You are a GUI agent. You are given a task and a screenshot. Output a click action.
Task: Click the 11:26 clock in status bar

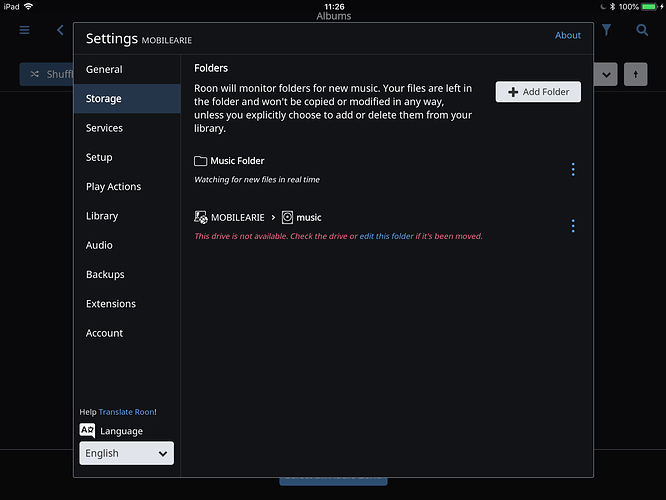pos(334,6)
